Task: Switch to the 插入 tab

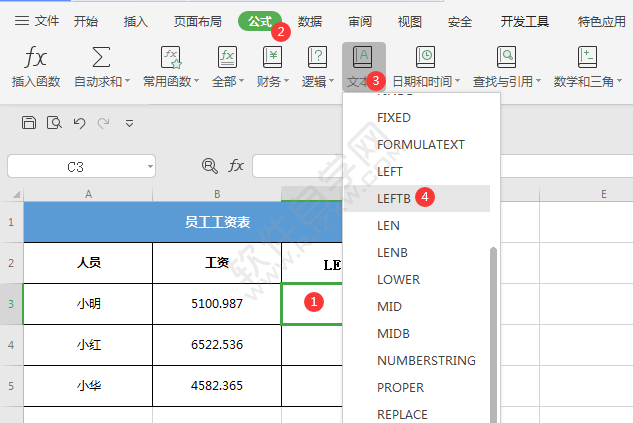Action: [x=136, y=21]
